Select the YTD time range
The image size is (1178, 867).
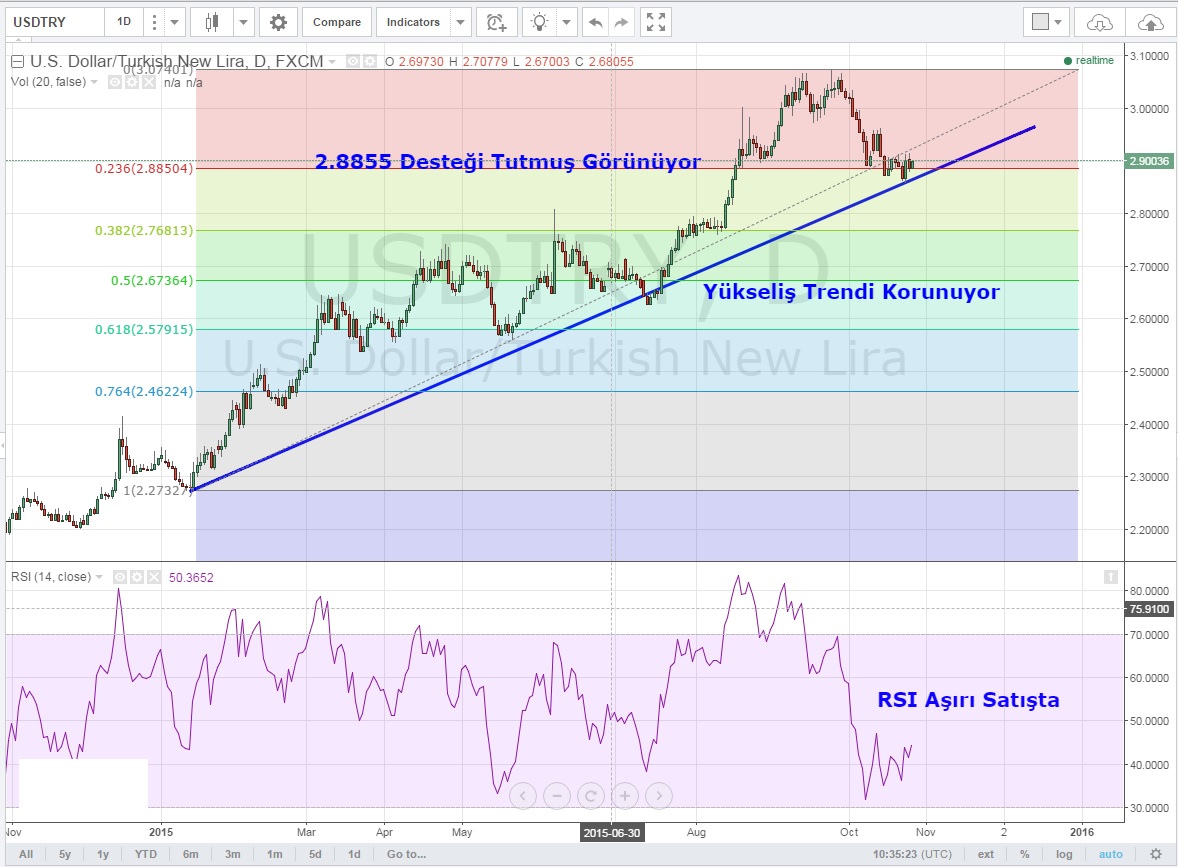tap(146, 854)
